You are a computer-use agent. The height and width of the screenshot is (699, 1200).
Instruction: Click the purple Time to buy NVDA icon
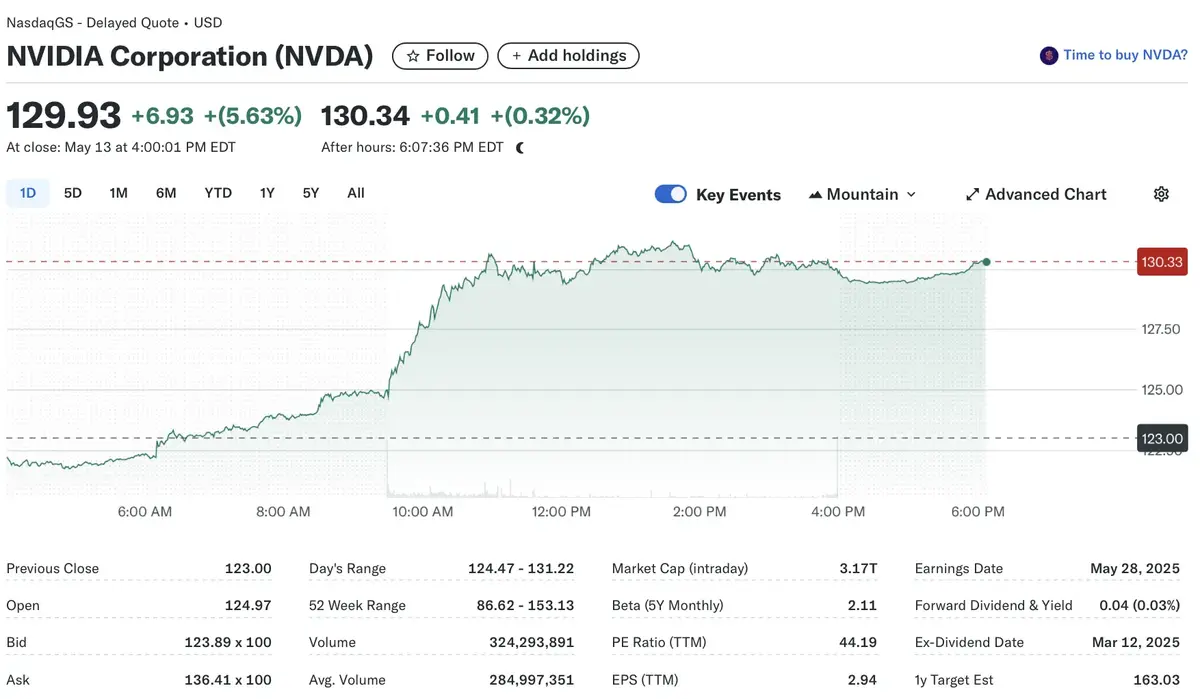(1048, 56)
